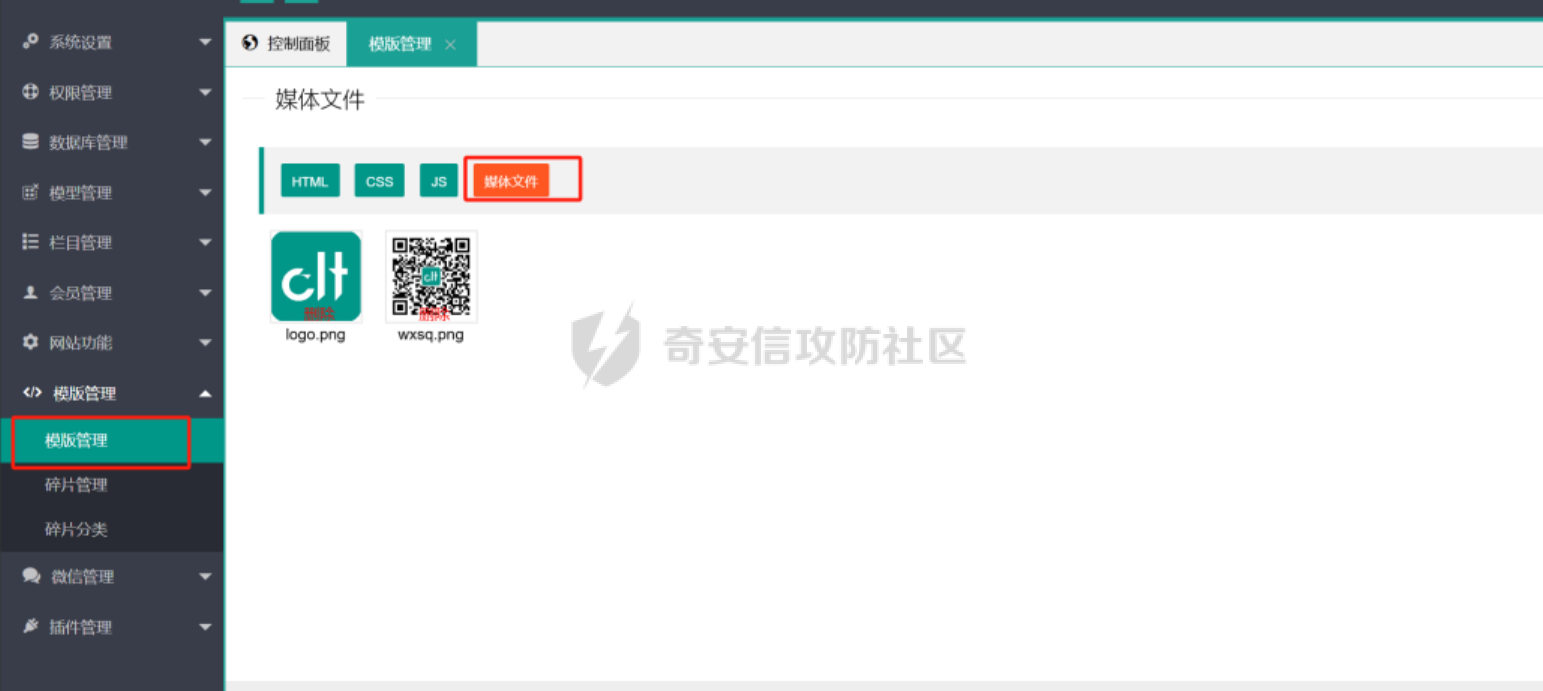Select the 媒体文件 button

coord(511,181)
